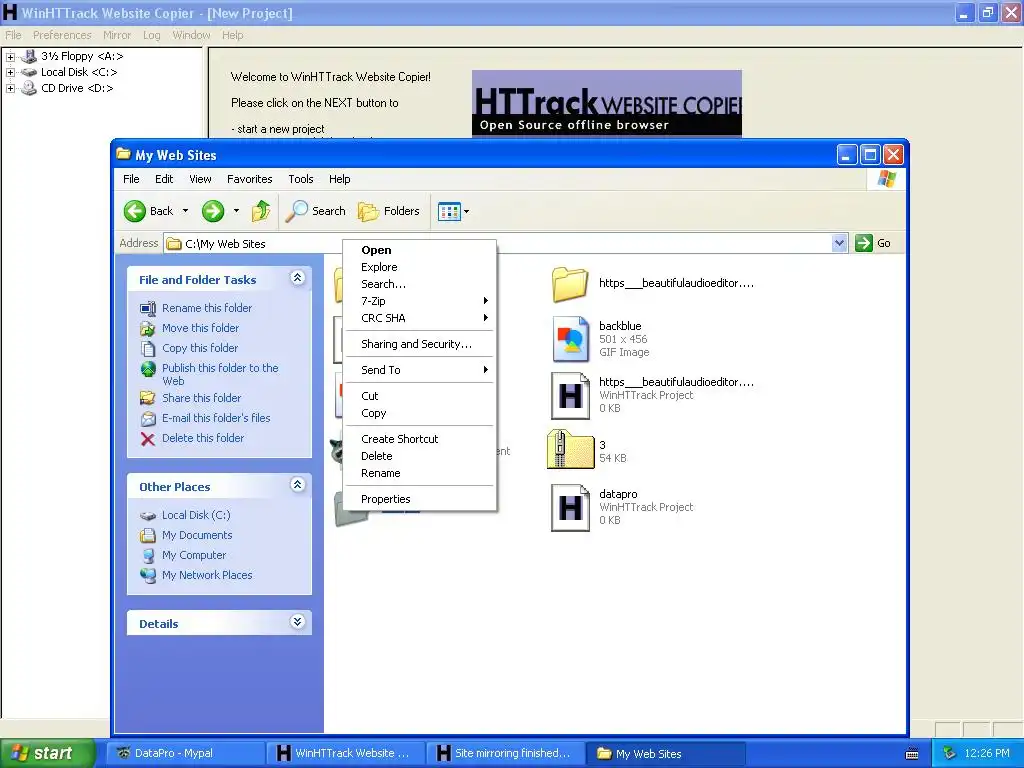The height and width of the screenshot is (768, 1024).
Task: Click the My Network Places icon
Action: [148, 575]
